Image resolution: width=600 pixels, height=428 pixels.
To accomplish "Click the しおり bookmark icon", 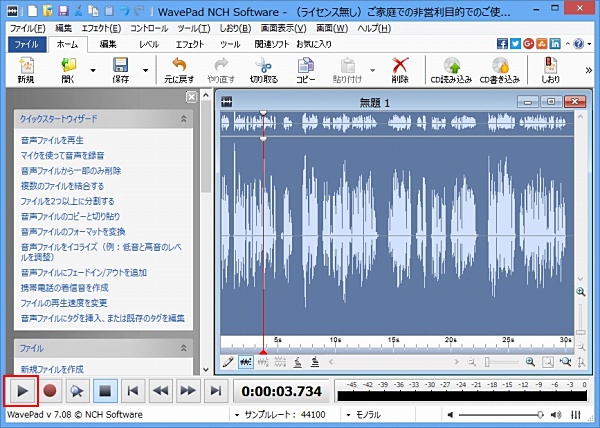I will coord(550,70).
